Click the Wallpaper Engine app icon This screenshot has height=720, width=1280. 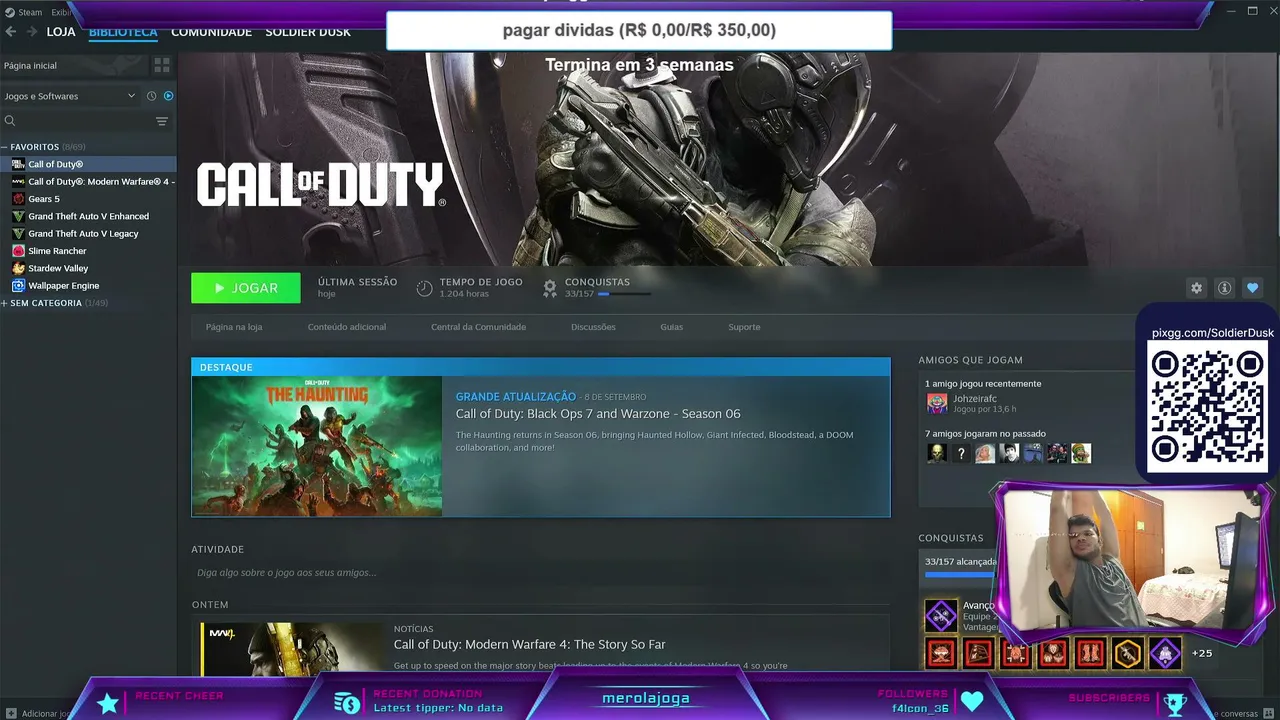[x=18, y=286]
